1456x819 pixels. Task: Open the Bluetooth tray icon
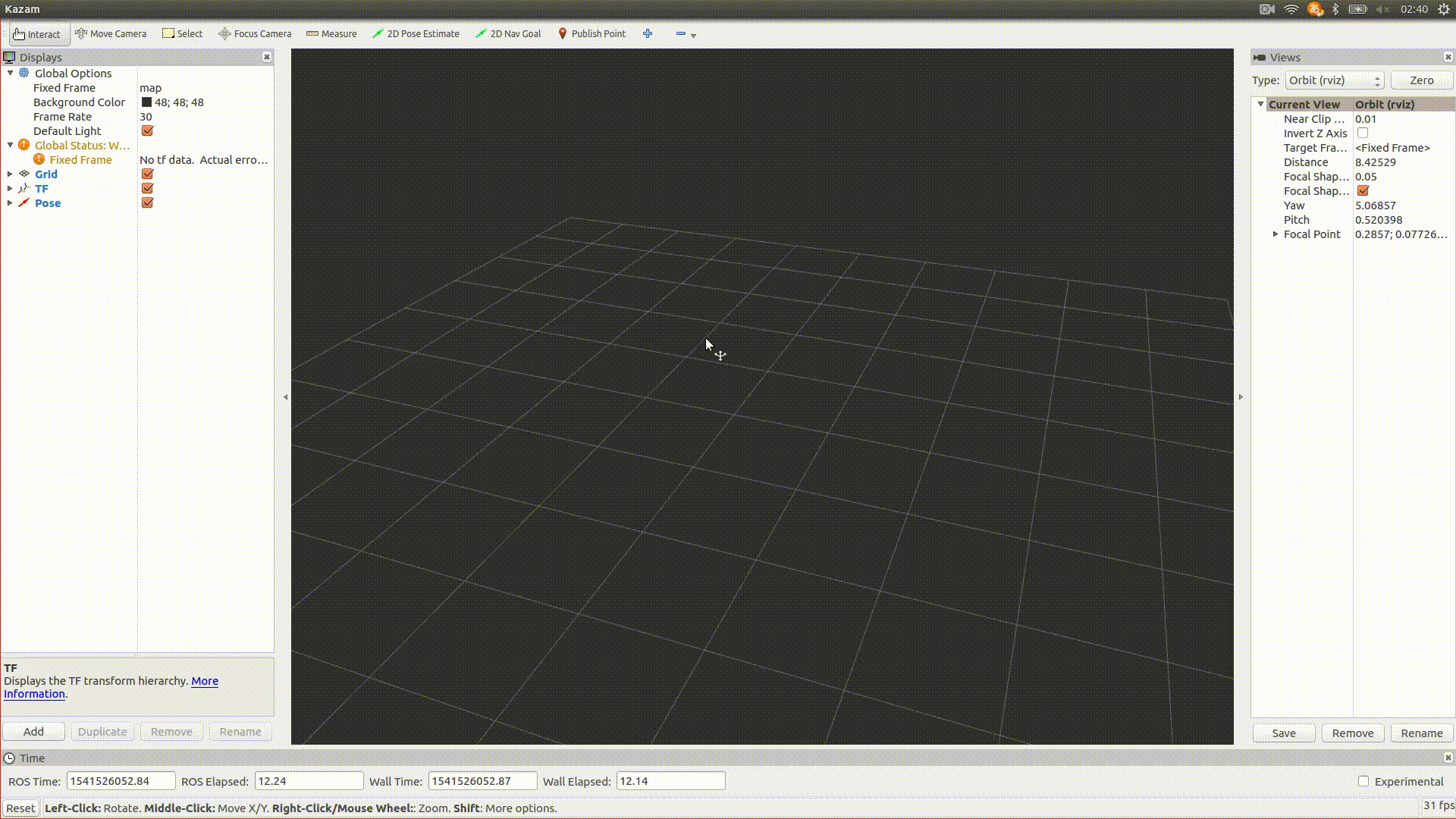coord(1335,9)
